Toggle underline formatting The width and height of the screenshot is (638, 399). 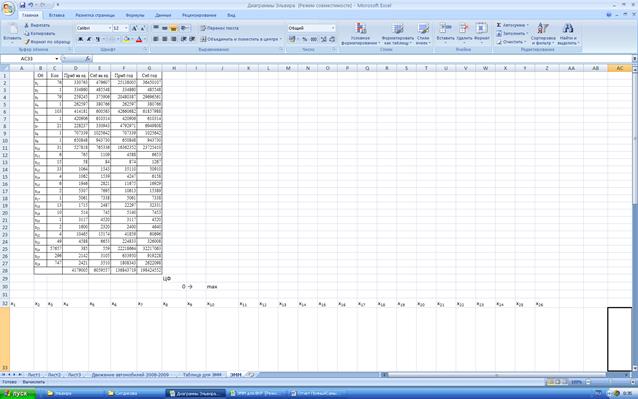[98, 39]
